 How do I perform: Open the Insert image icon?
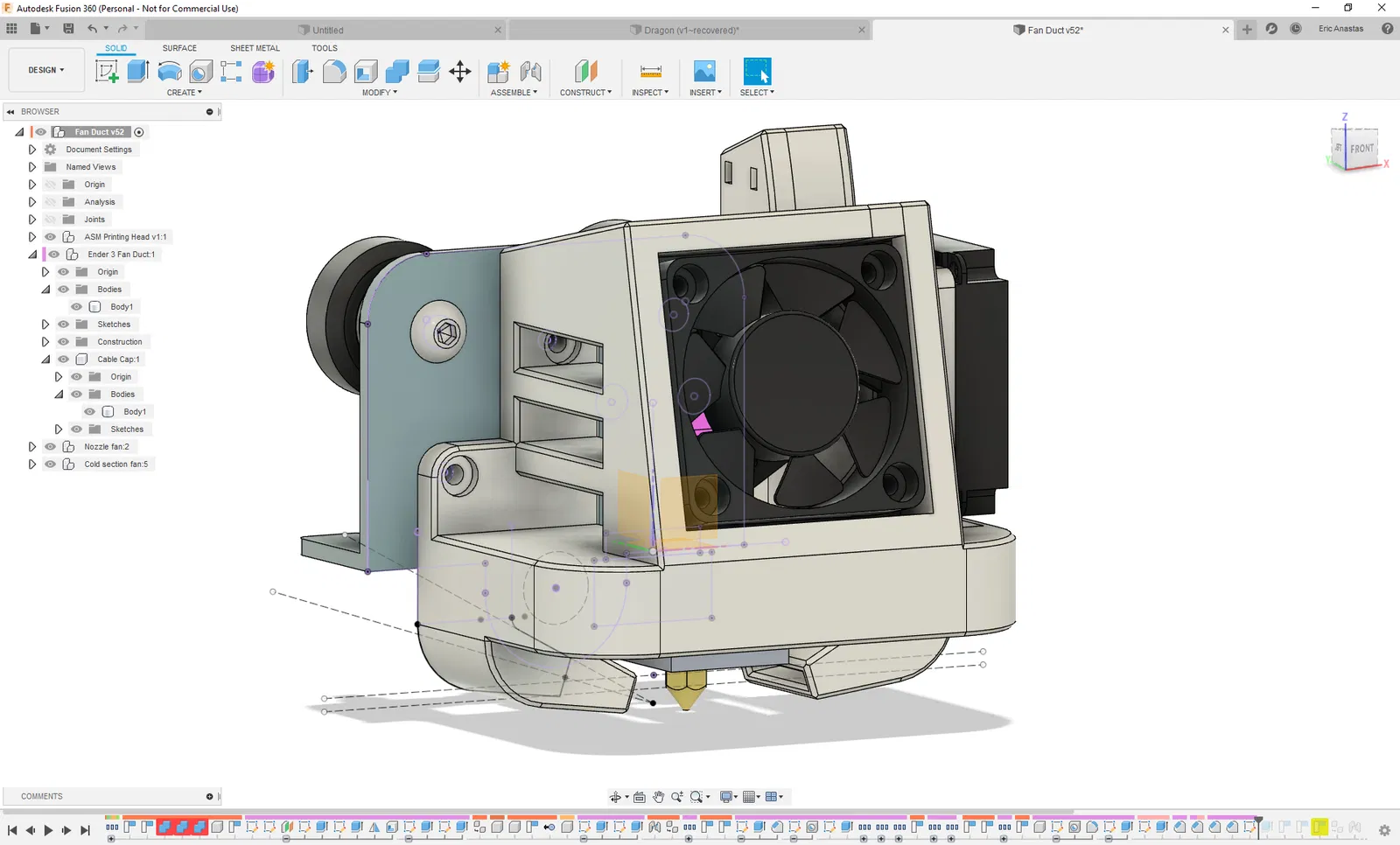click(704, 72)
